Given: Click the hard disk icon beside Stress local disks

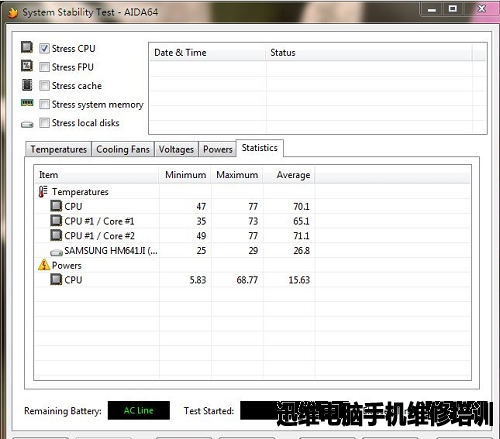Looking at the screenshot, I should tap(27, 125).
